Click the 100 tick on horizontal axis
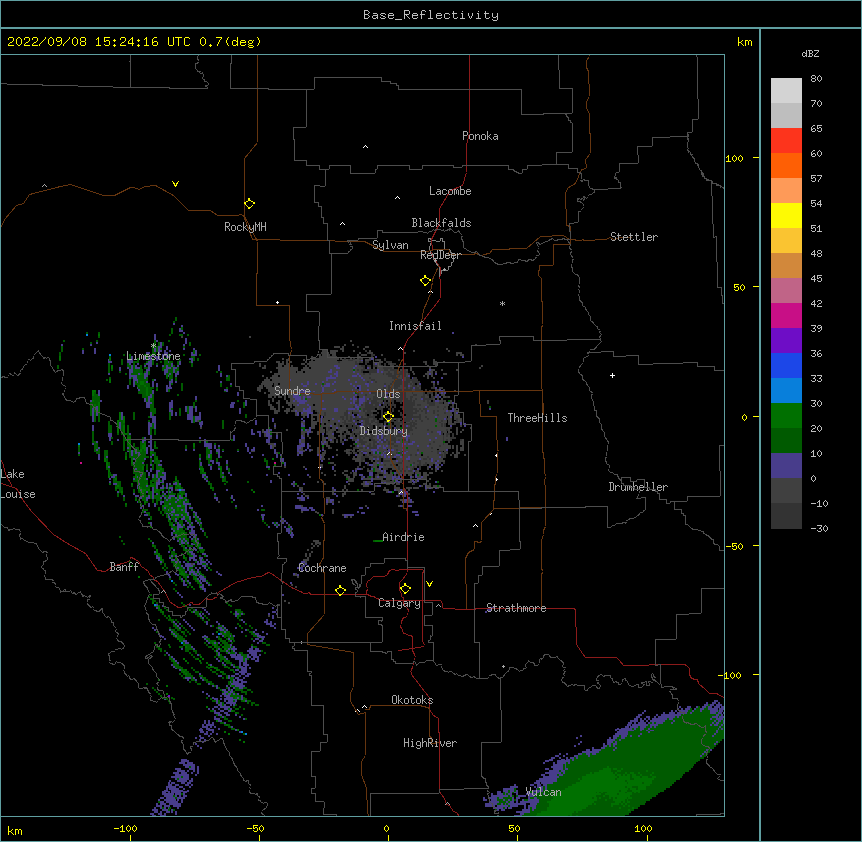The height and width of the screenshot is (842, 862). tap(643, 829)
